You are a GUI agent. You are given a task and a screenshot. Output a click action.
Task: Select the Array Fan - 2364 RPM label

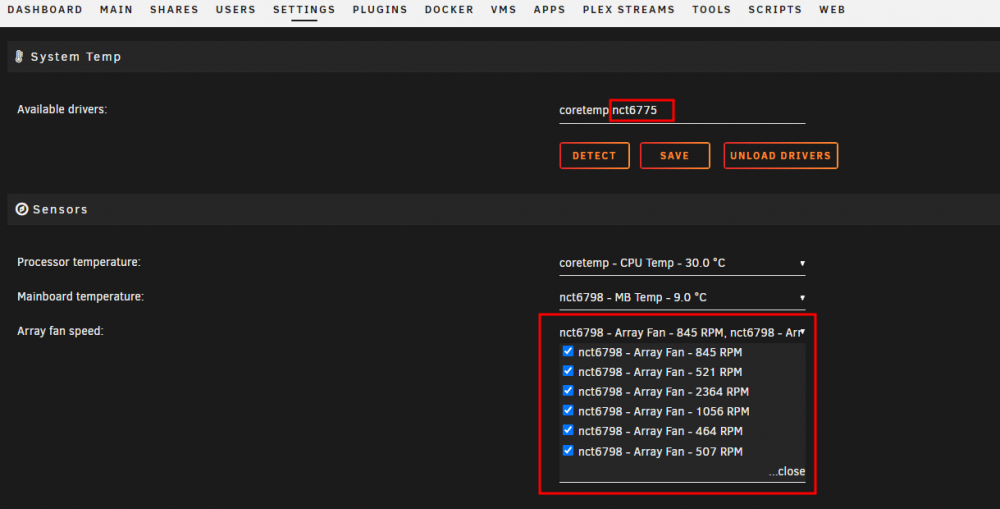663,392
